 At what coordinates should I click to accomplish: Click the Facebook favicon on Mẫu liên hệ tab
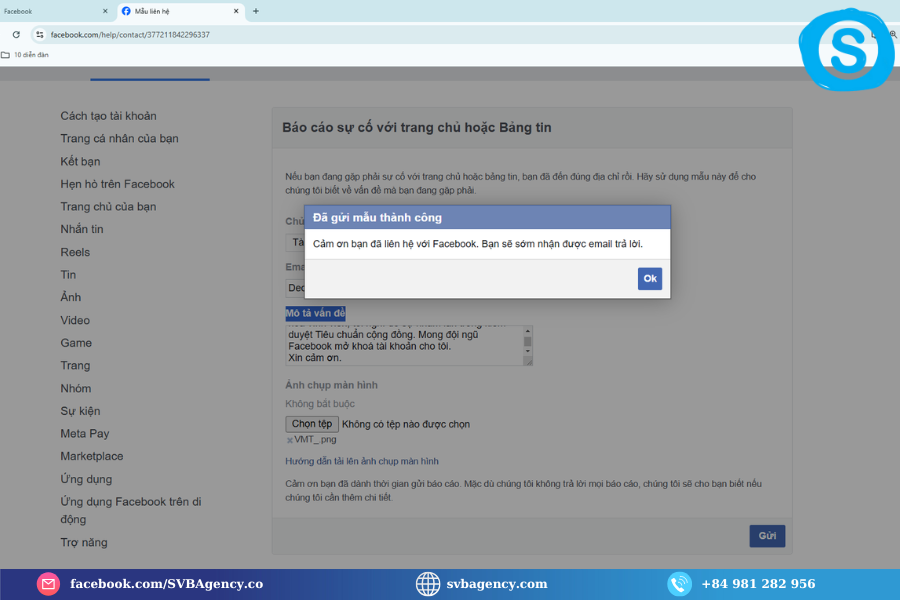[126, 11]
